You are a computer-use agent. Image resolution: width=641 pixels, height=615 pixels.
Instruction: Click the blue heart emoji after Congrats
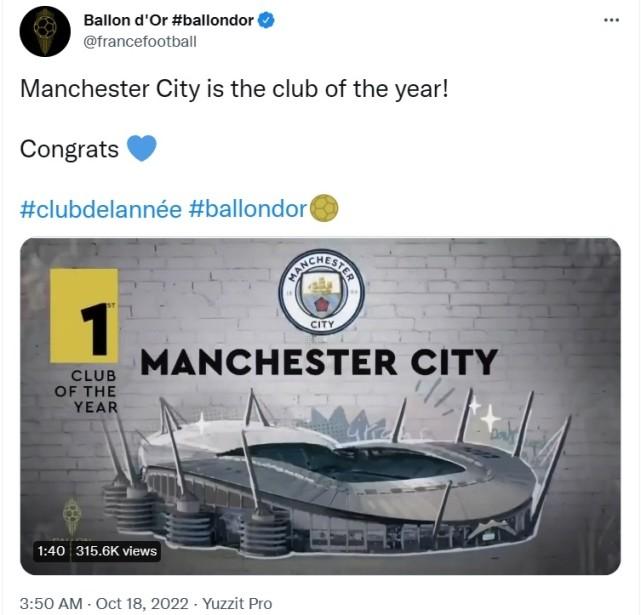[142, 149]
